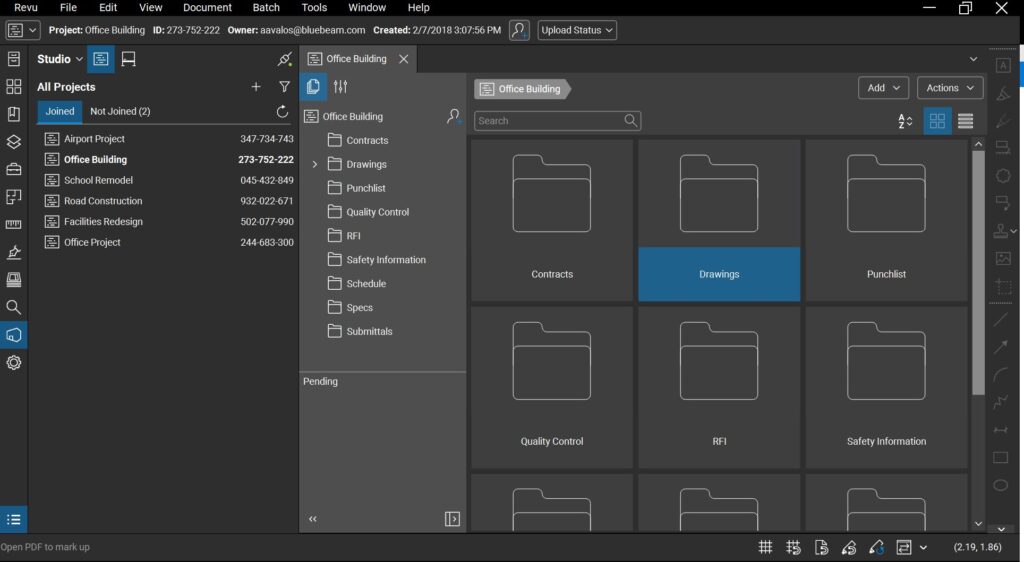The height and width of the screenshot is (562, 1024).
Task: Click the Search input field
Action: 557,121
